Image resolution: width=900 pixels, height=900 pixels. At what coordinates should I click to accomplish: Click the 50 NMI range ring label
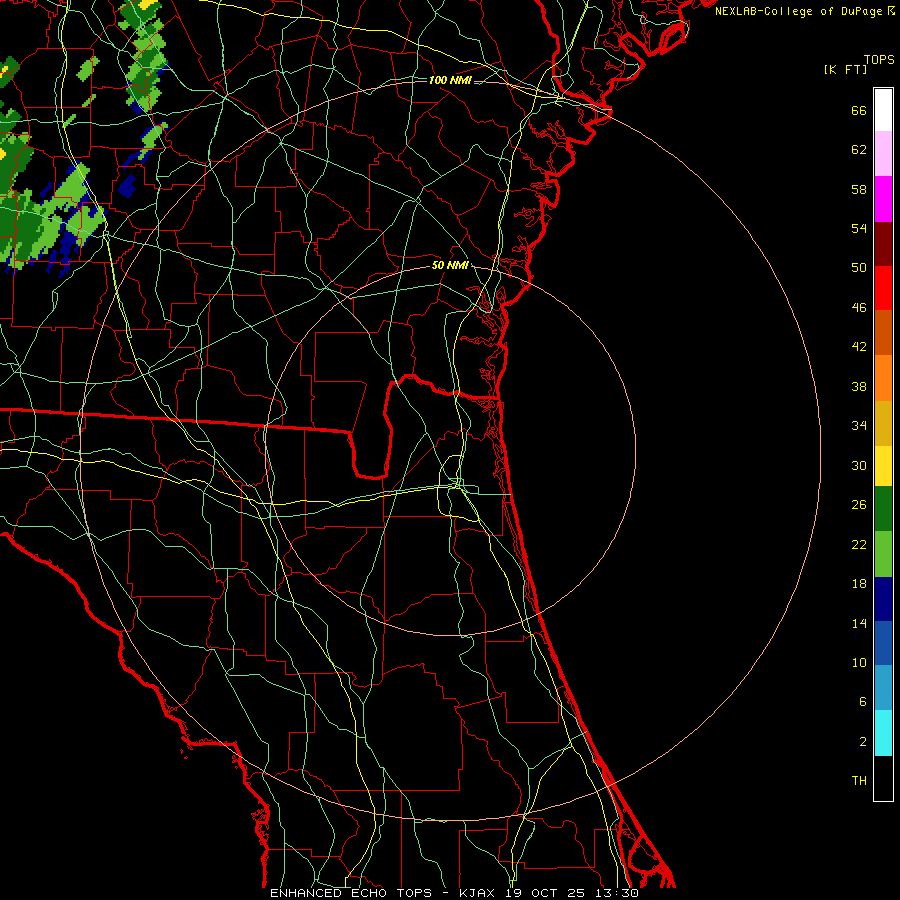pos(451,265)
